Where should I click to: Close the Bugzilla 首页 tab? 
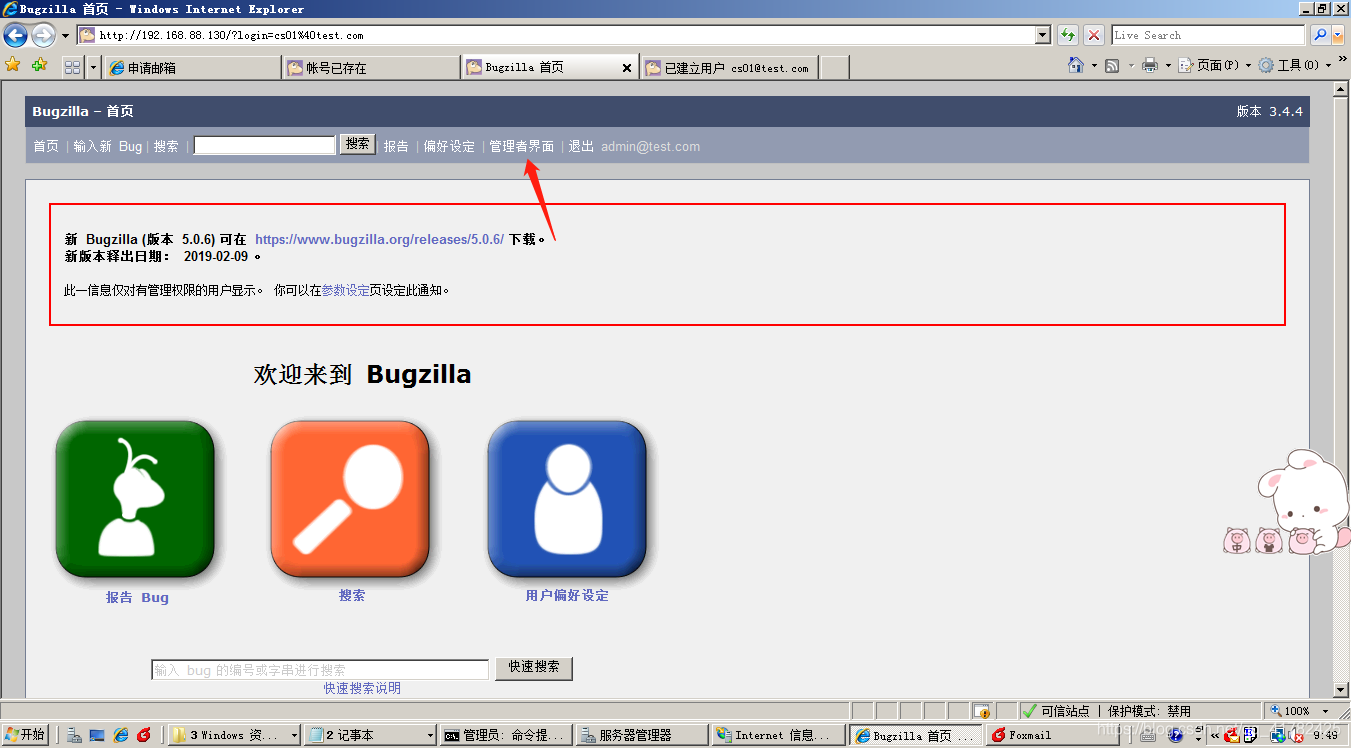tap(627, 68)
